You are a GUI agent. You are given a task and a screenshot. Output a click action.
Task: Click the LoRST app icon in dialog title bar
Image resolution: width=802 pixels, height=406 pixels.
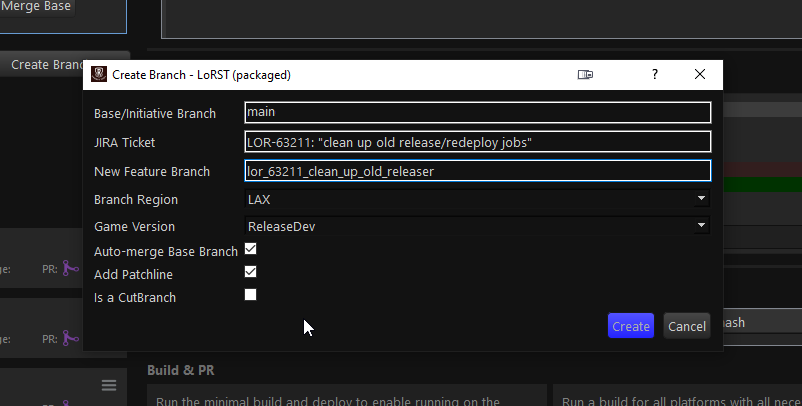(99, 75)
